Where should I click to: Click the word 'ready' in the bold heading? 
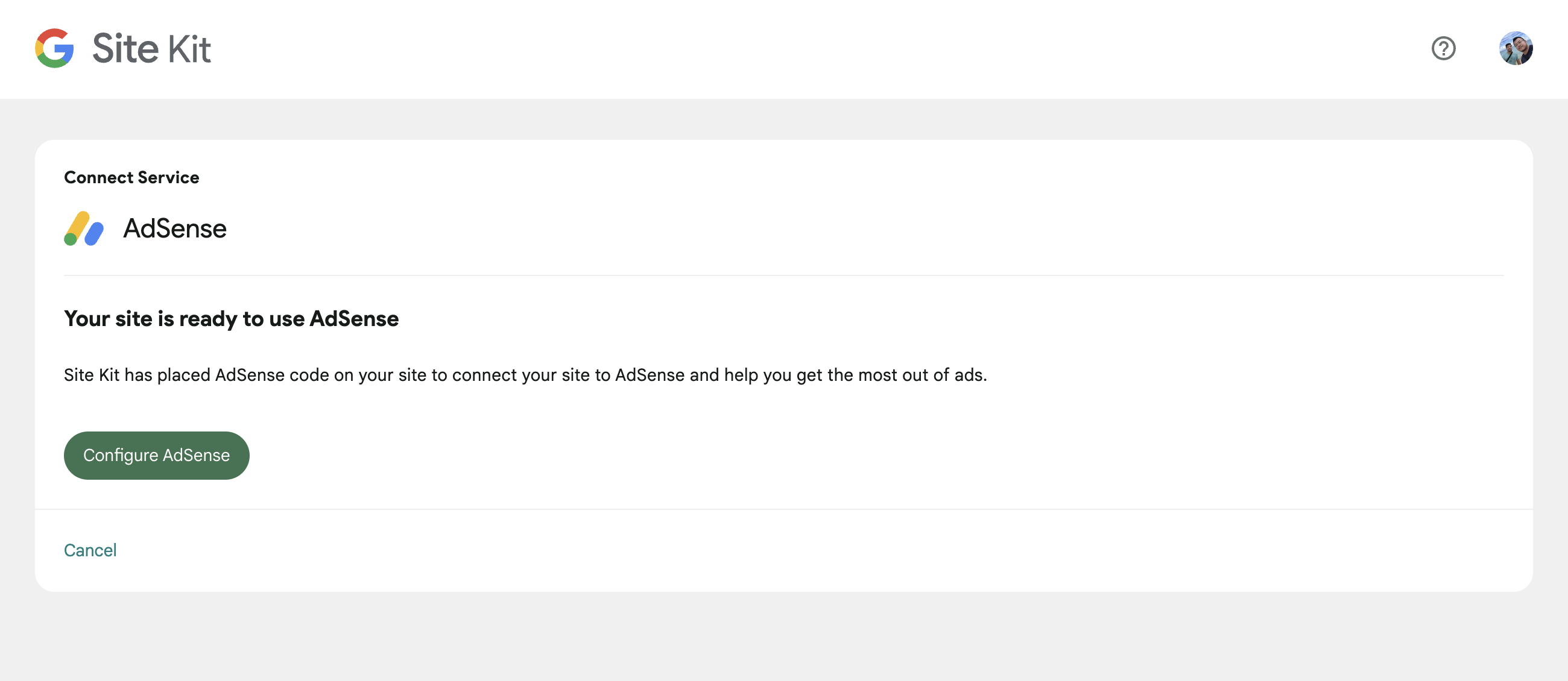(208, 319)
